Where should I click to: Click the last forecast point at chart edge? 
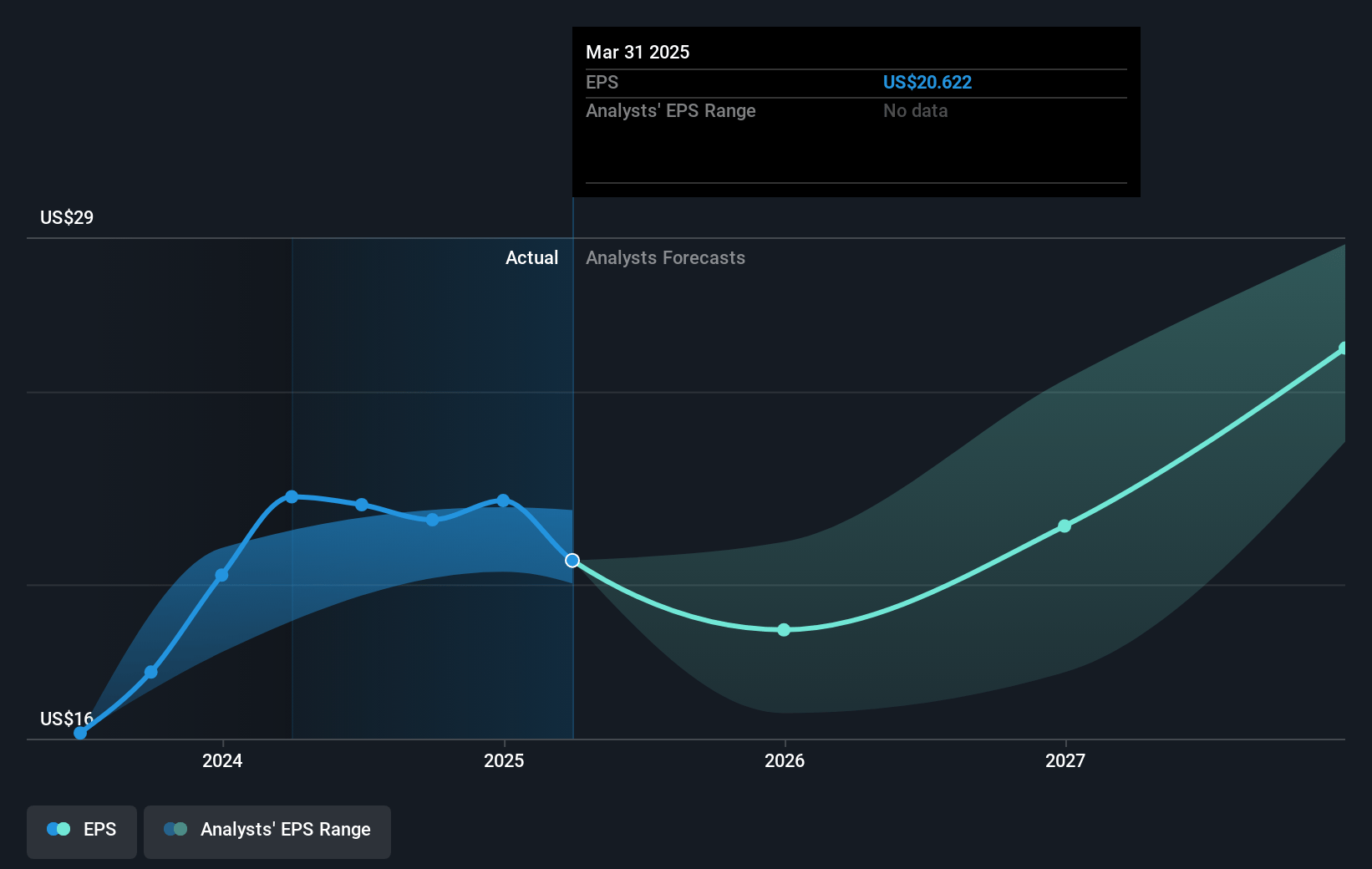click(1344, 348)
